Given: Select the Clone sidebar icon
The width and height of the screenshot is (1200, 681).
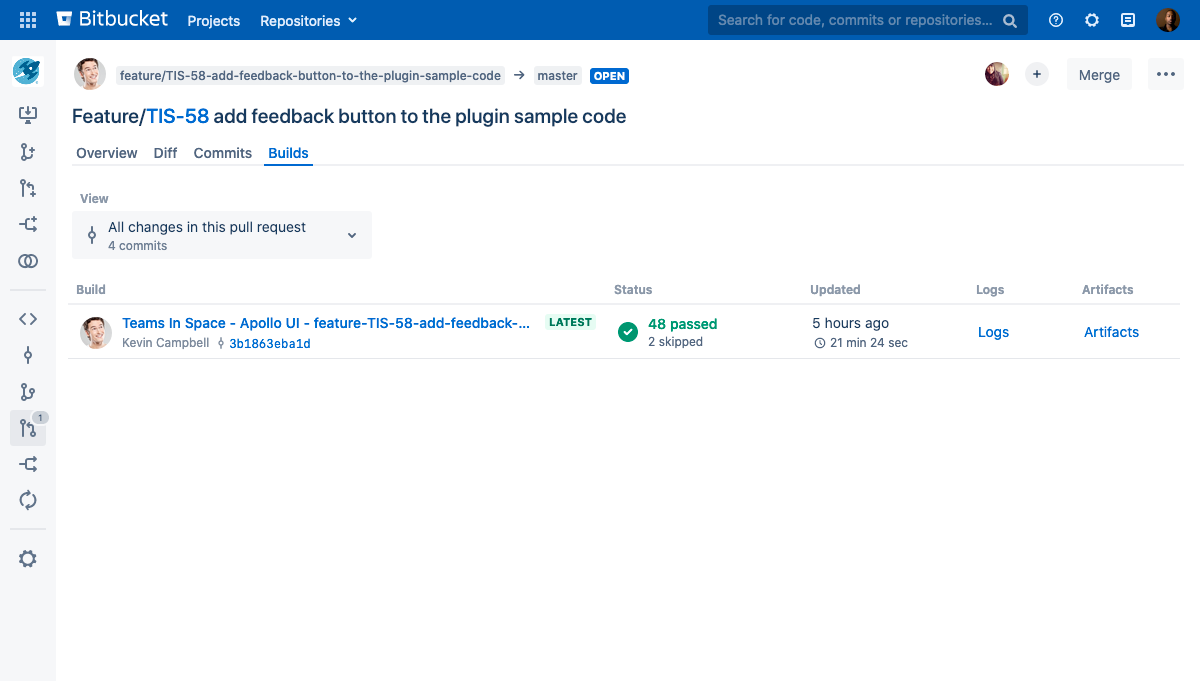Looking at the screenshot, I should tap(28, 116).
